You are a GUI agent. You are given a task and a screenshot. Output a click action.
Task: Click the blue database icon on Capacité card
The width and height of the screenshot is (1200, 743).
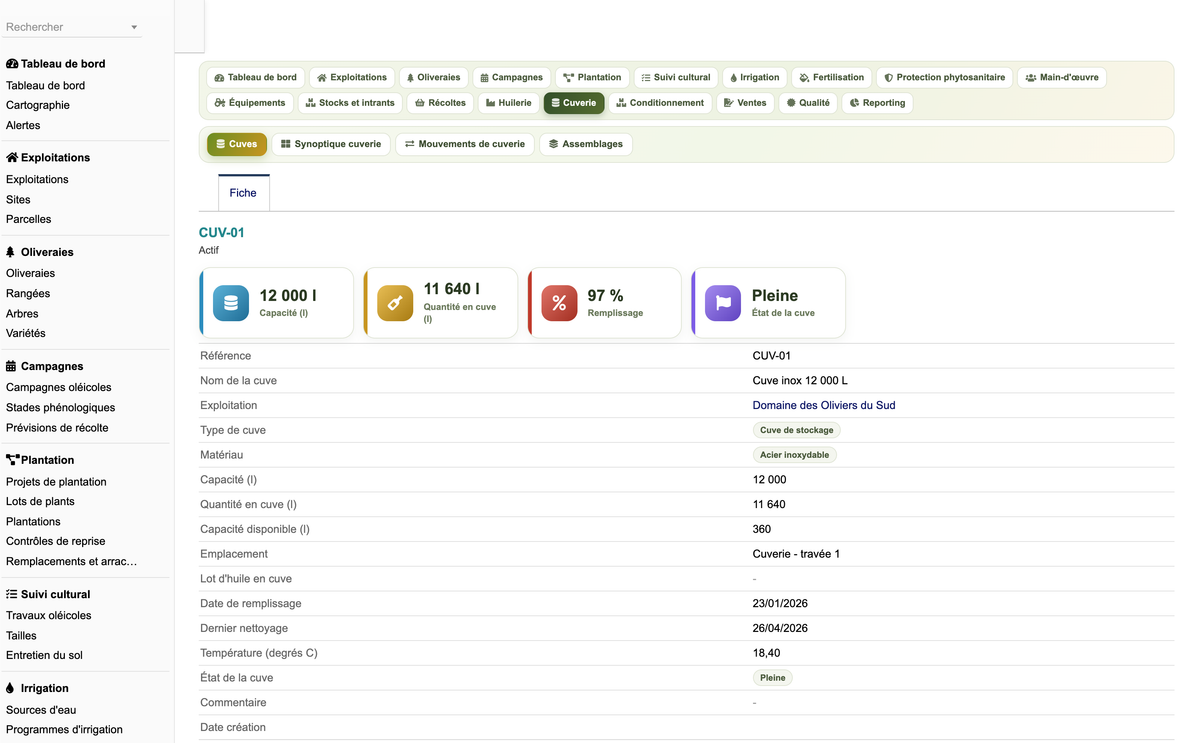(231, 303)
